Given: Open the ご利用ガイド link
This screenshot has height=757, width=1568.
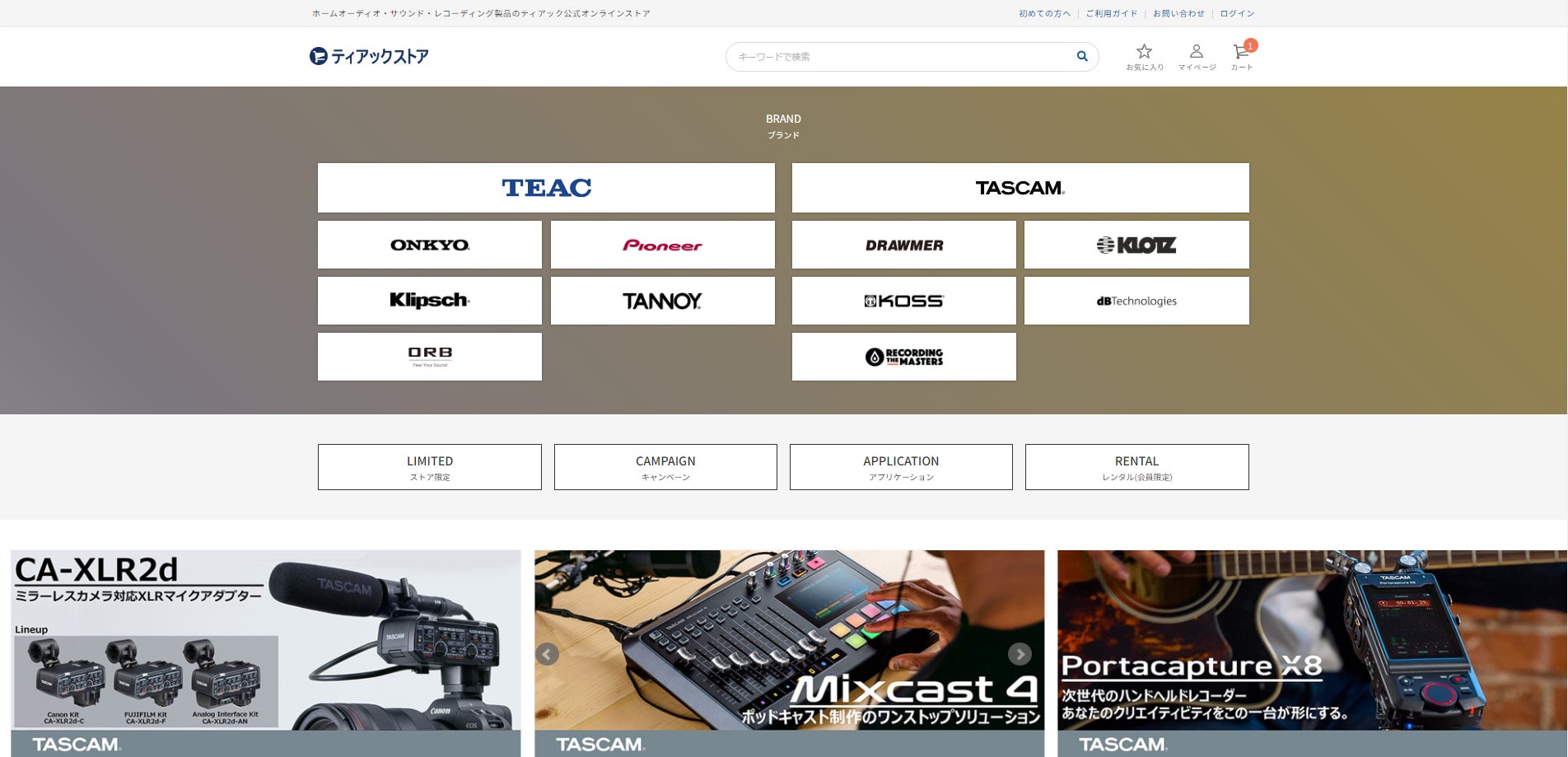Looking at the screenshot, I should (1112, 13).
